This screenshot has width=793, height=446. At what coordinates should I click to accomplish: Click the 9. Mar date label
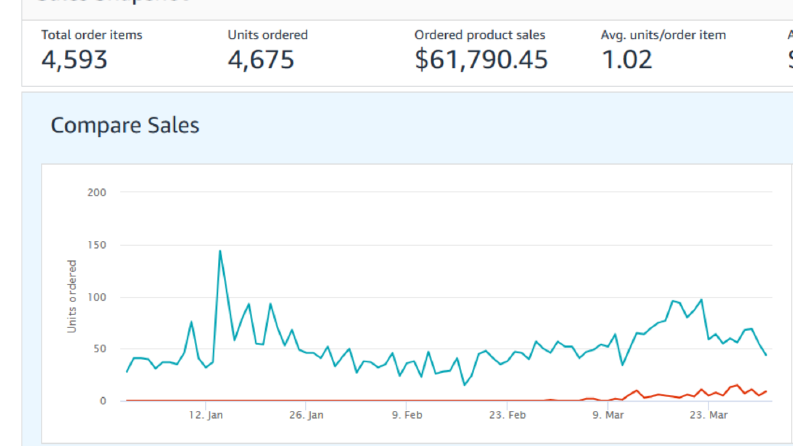tap(608, 415)
